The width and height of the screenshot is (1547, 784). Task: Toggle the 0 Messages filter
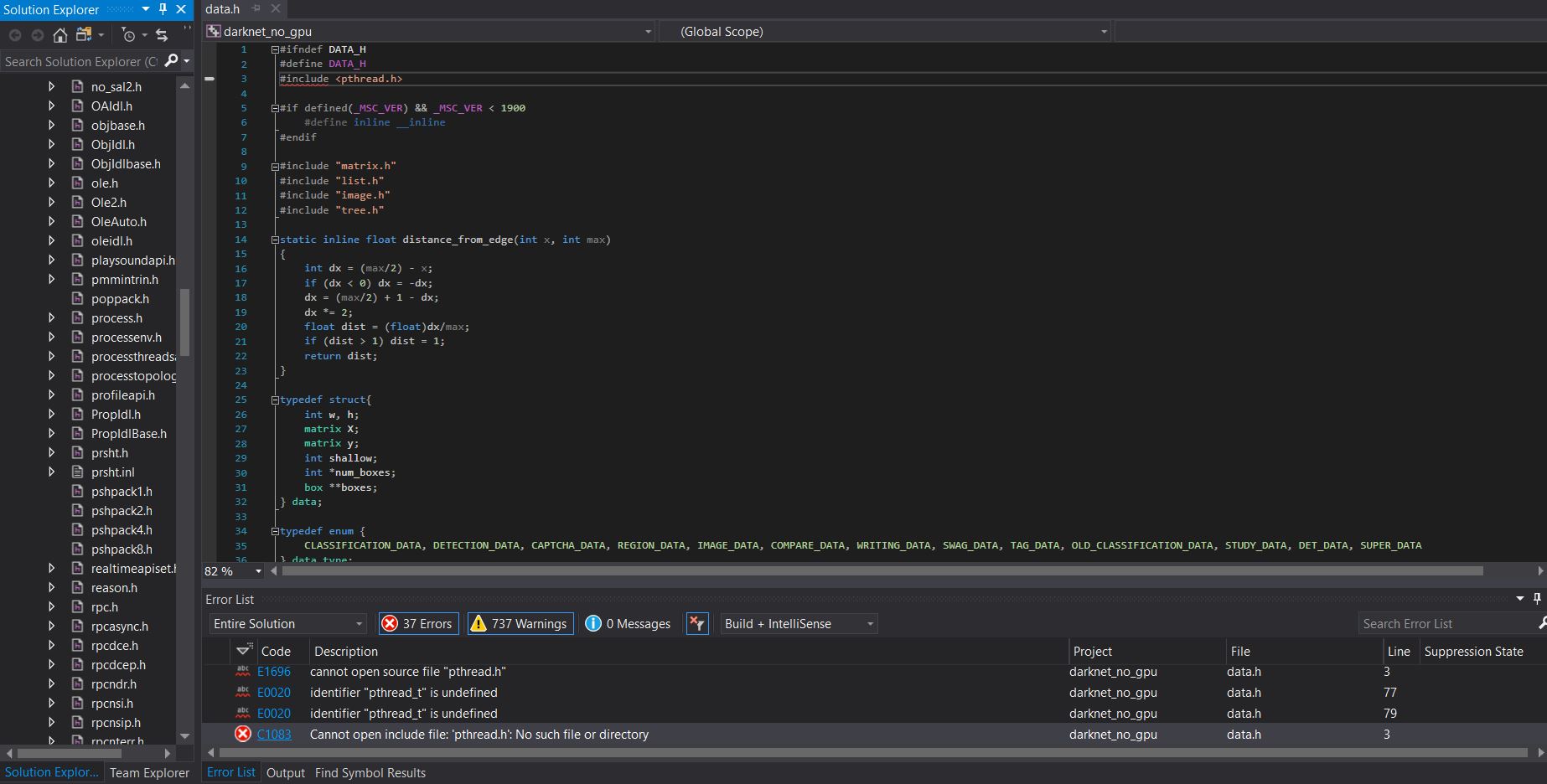(x=628, y=624)
